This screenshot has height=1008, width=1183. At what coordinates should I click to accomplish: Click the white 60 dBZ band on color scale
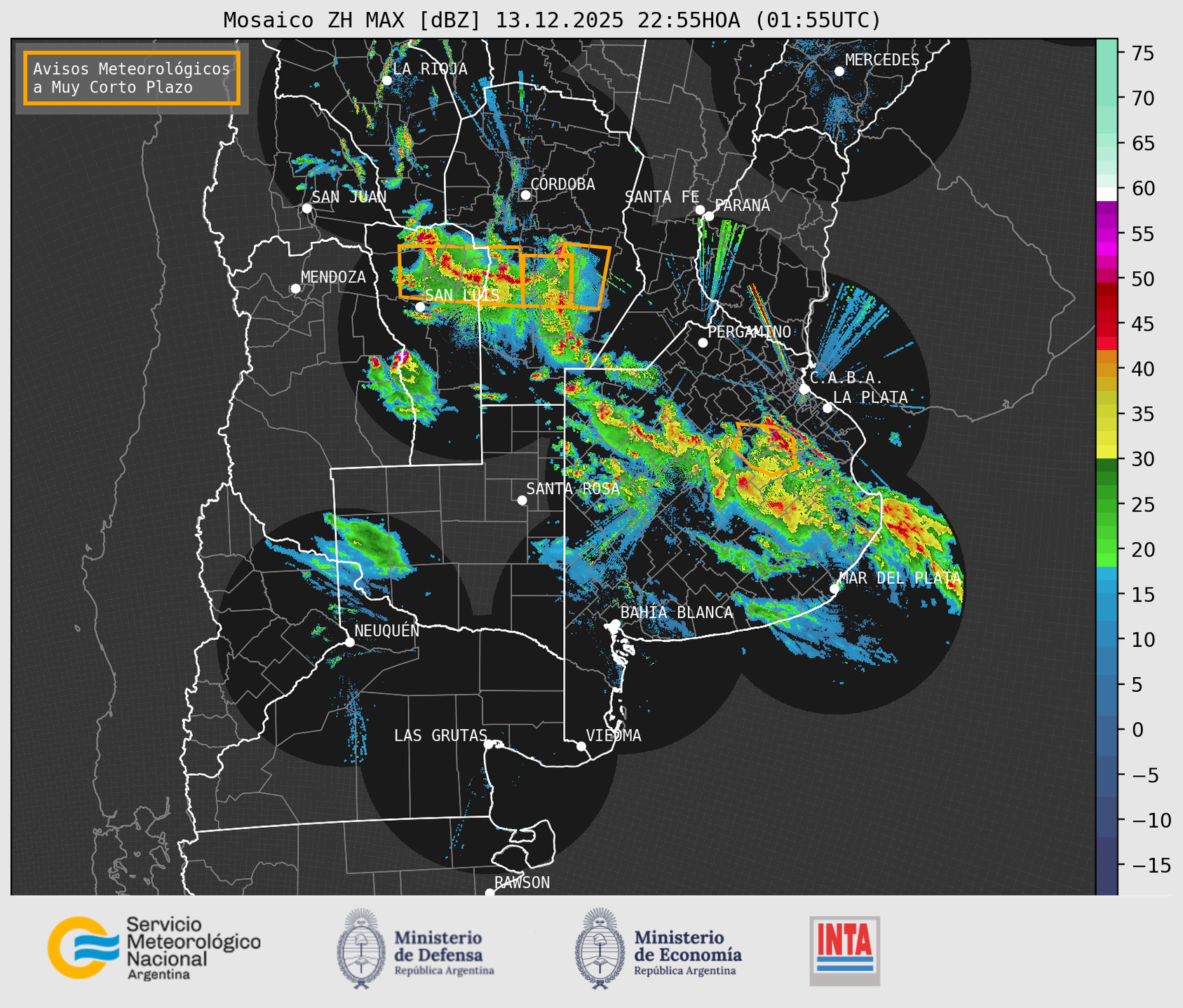coord(1106,193)
